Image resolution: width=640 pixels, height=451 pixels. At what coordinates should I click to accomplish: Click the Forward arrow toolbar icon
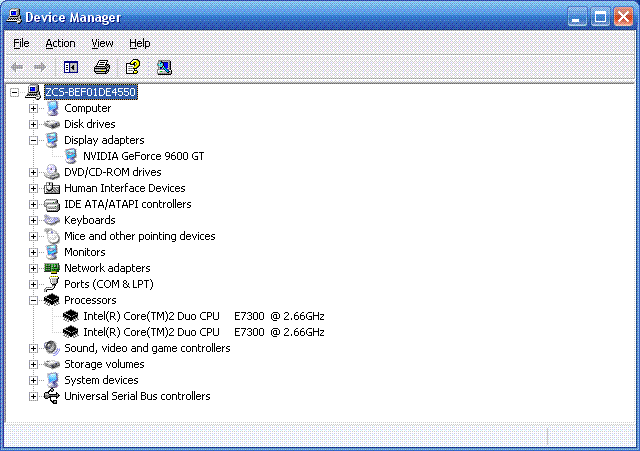tap(40, 67)
